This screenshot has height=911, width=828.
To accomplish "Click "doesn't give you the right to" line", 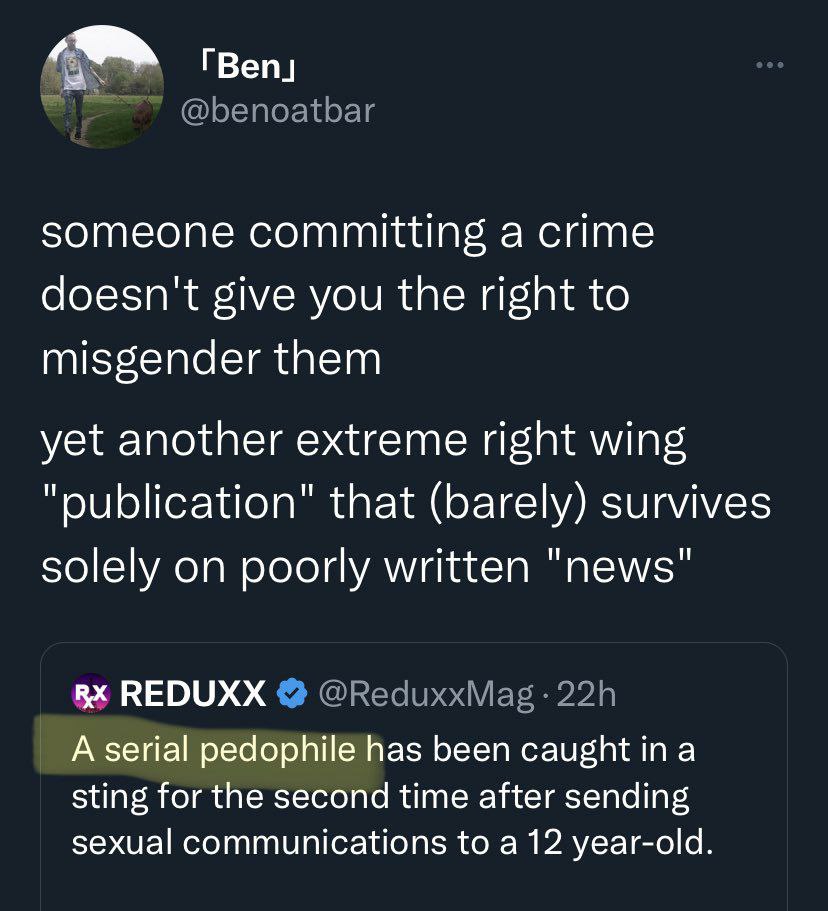I will click(x=335, y=296).
